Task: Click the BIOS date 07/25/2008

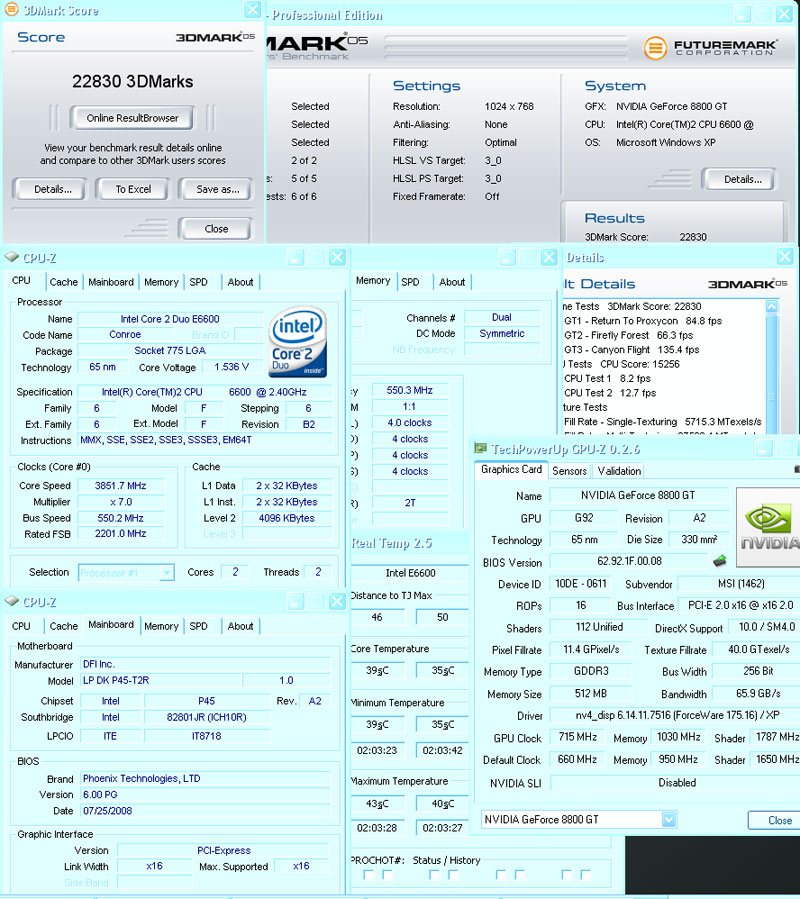Action: [205, 811]
